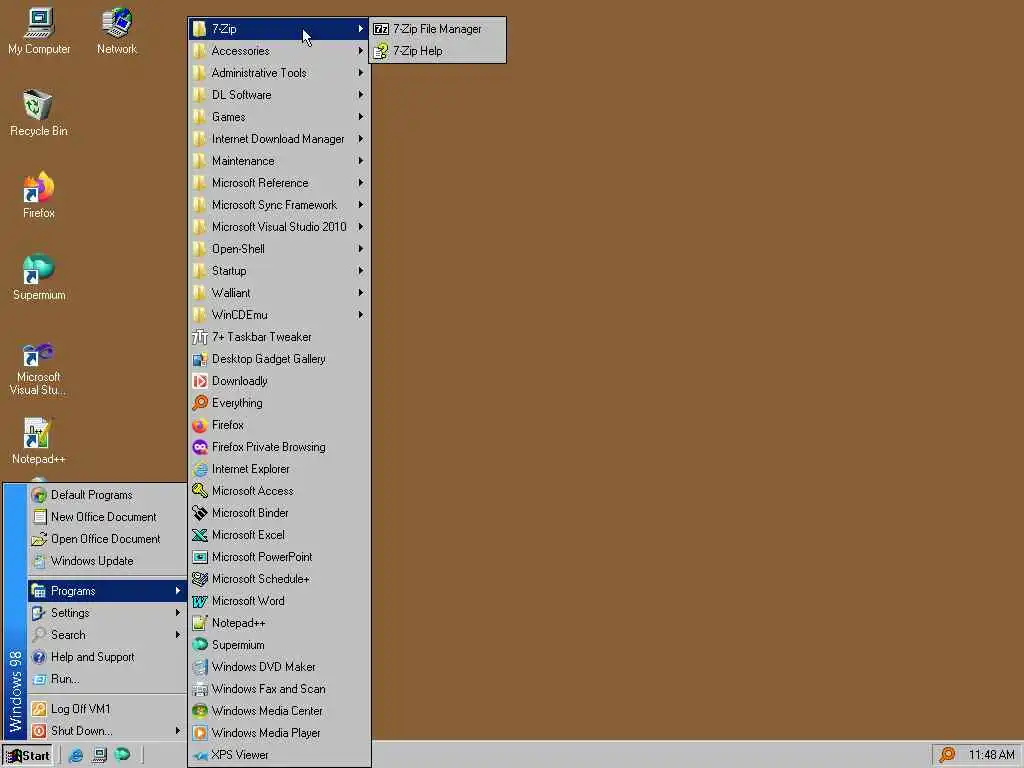The height and width of the screenshot is (768, 1024).
Task: Expand Microsoft Visual Studio 2010 folder
Action: 279,227
